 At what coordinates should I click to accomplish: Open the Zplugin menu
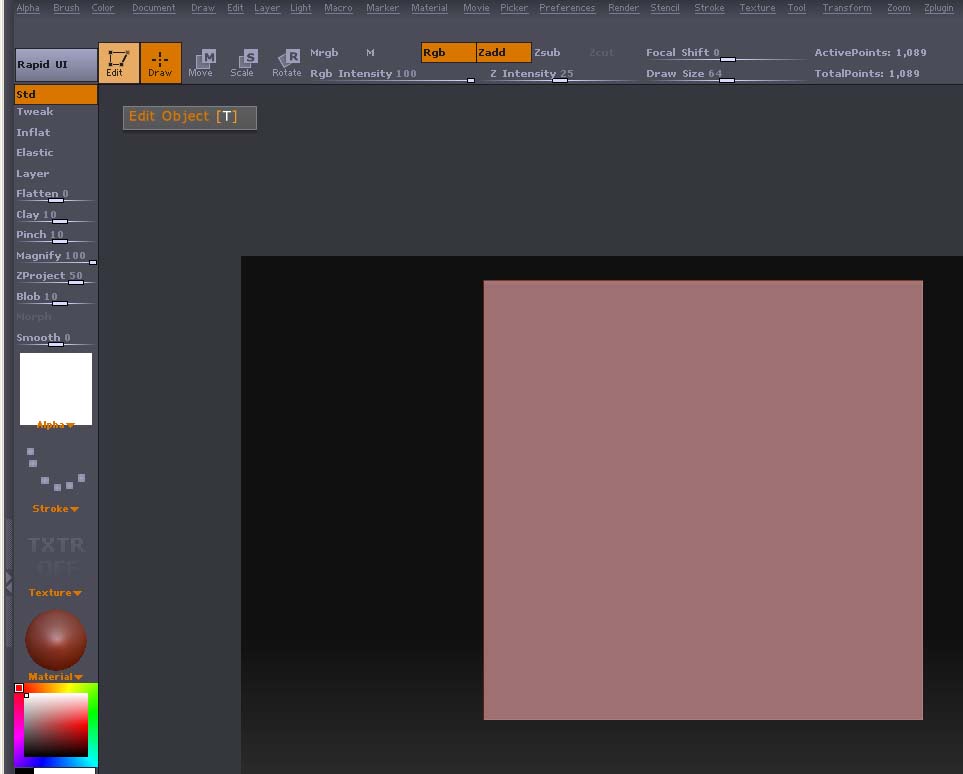939,8
